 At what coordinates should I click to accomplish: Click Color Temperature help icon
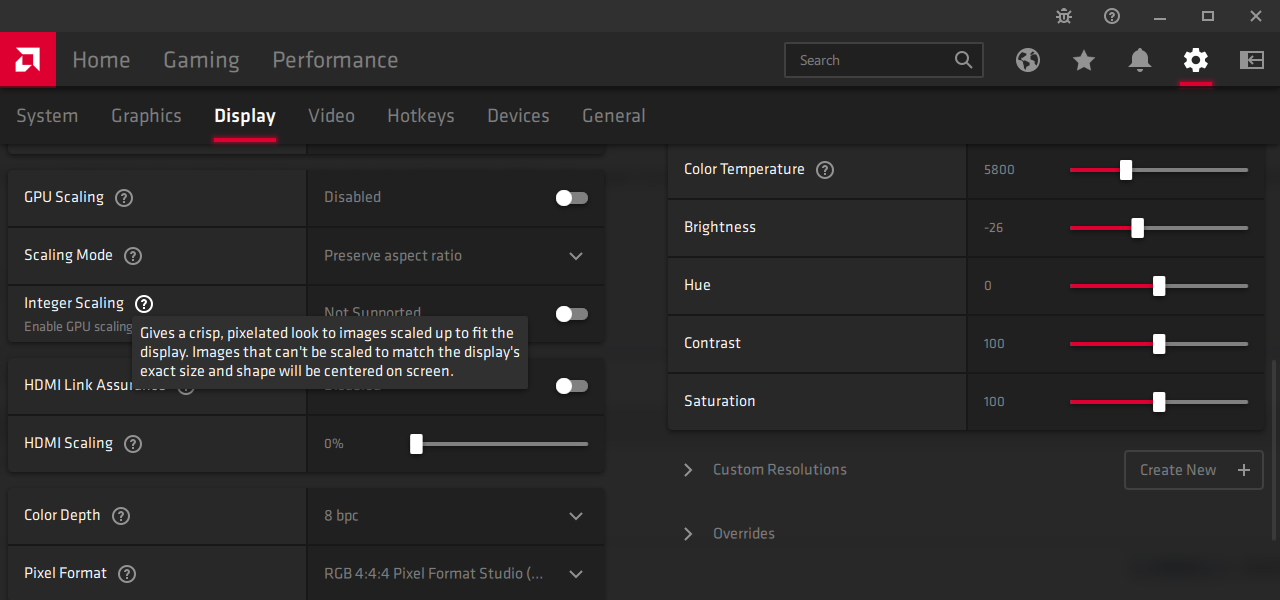(825, 170)
